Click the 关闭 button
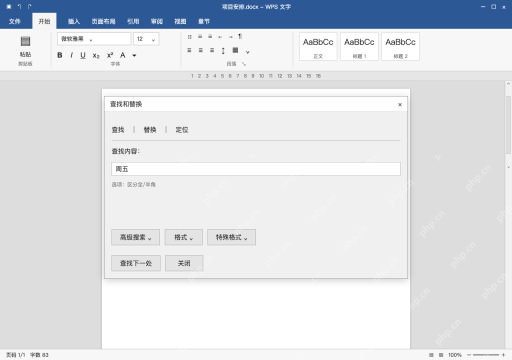512x360 pixels. click(x=184, y=263)
